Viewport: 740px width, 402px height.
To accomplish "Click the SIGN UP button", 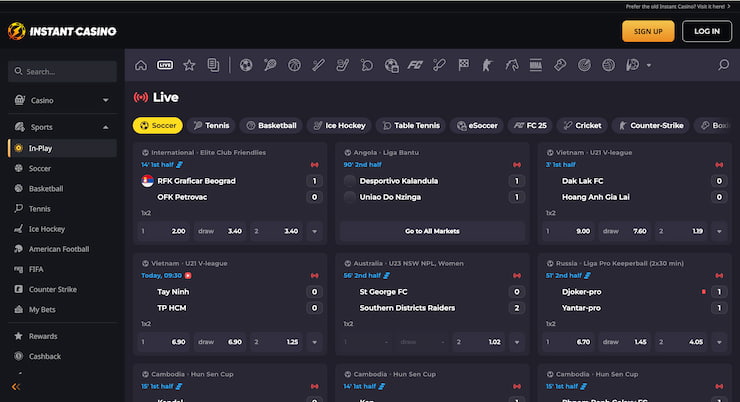I will 648,31.
